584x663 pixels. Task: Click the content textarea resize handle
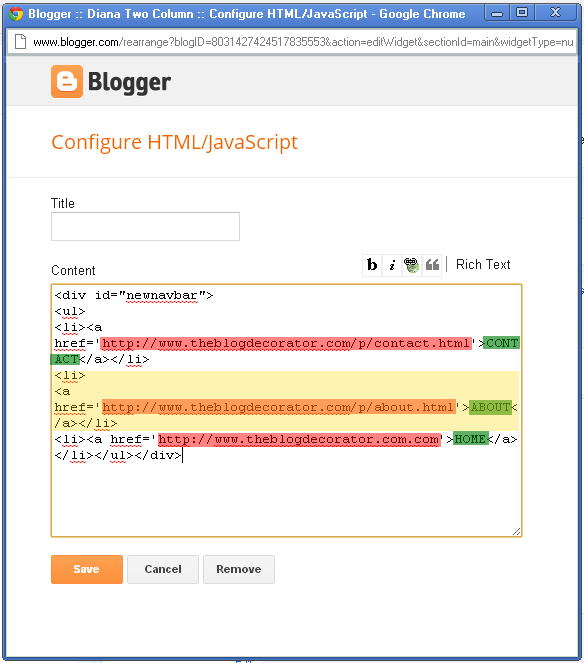pyautogui.click(x=516, y=531)
